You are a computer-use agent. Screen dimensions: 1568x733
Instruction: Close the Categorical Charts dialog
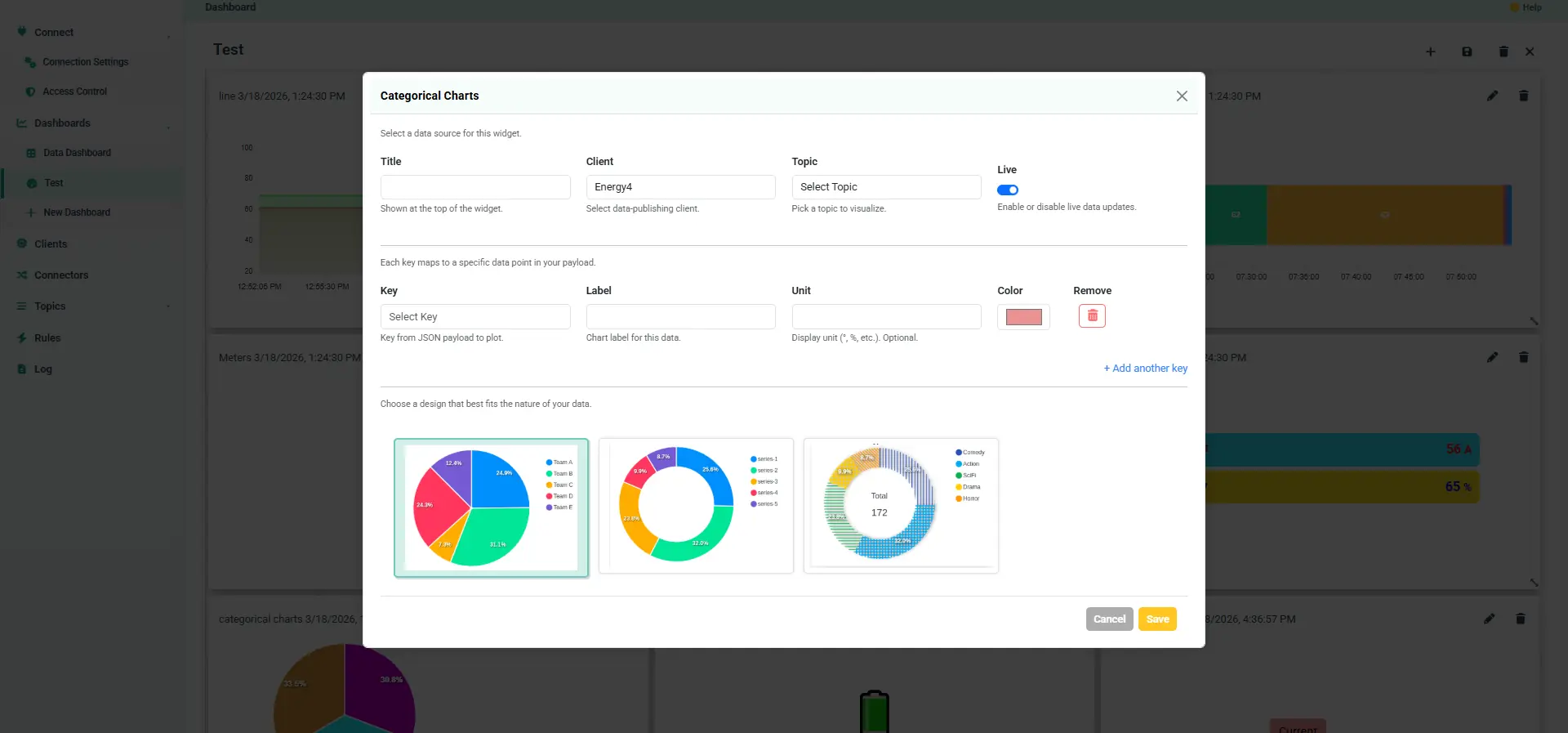point(1182,96)
